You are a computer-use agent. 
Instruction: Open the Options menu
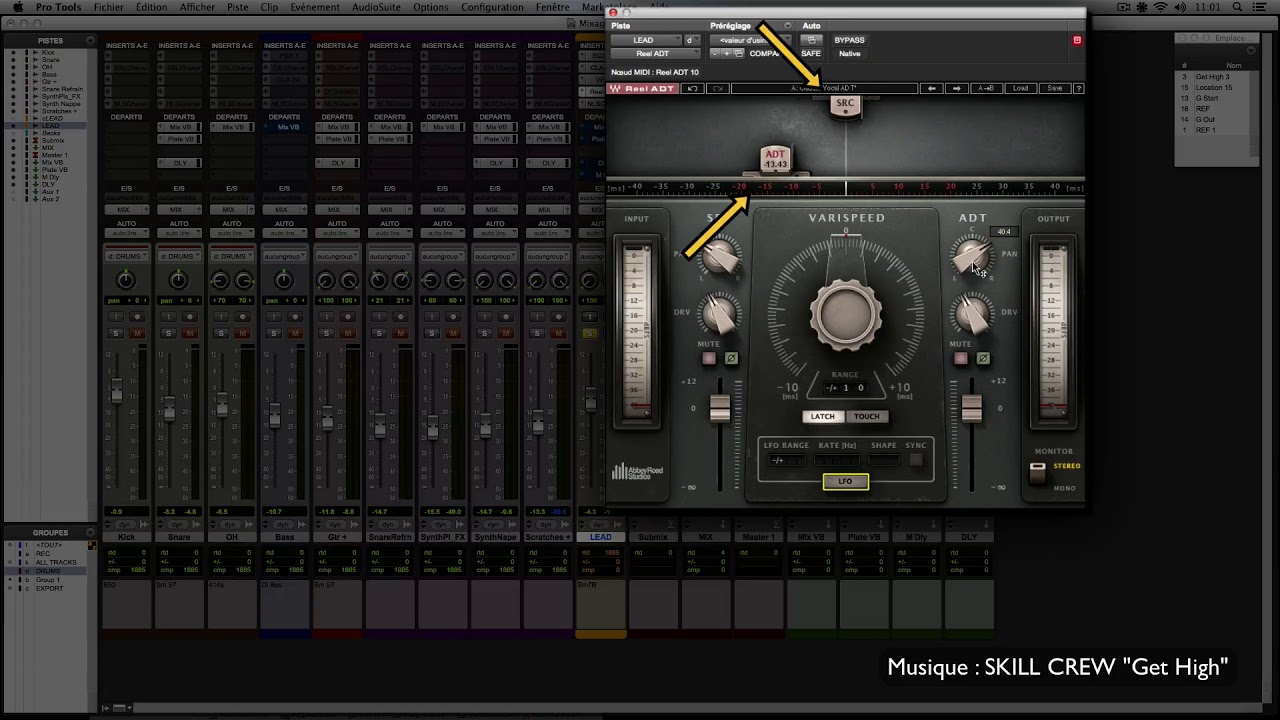coord(430,7)
